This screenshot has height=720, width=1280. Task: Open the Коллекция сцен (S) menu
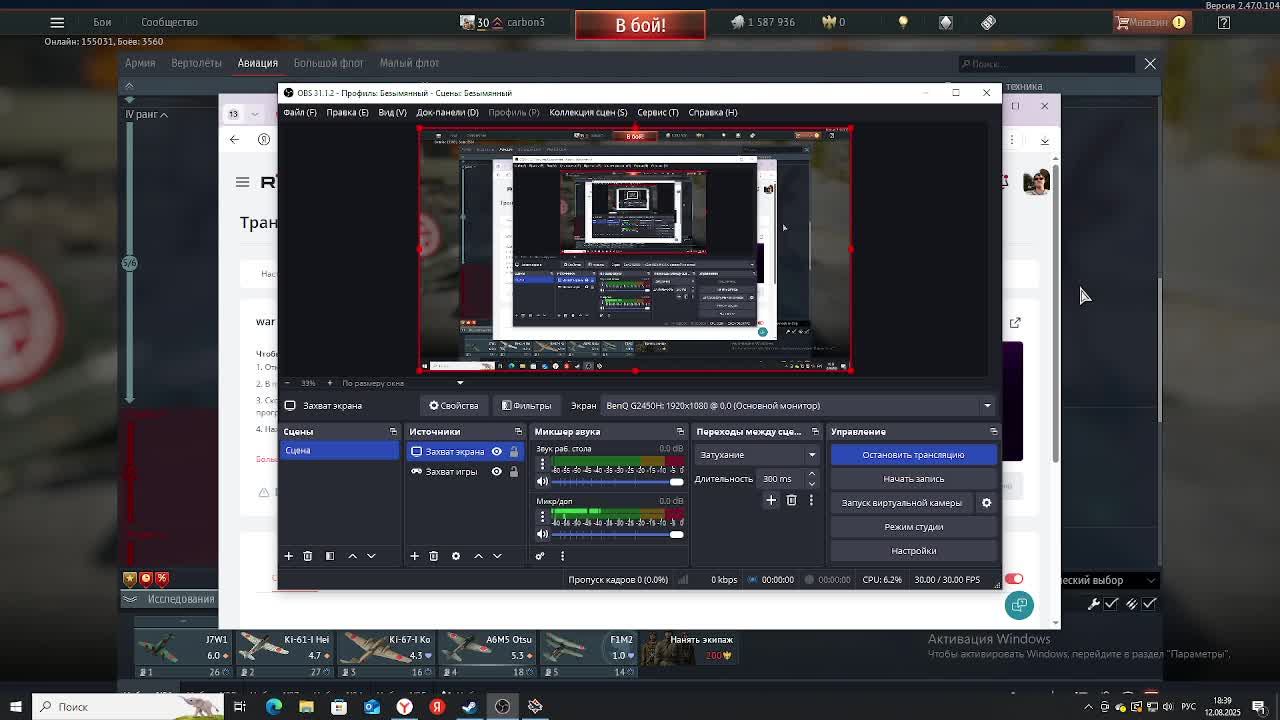588,112
